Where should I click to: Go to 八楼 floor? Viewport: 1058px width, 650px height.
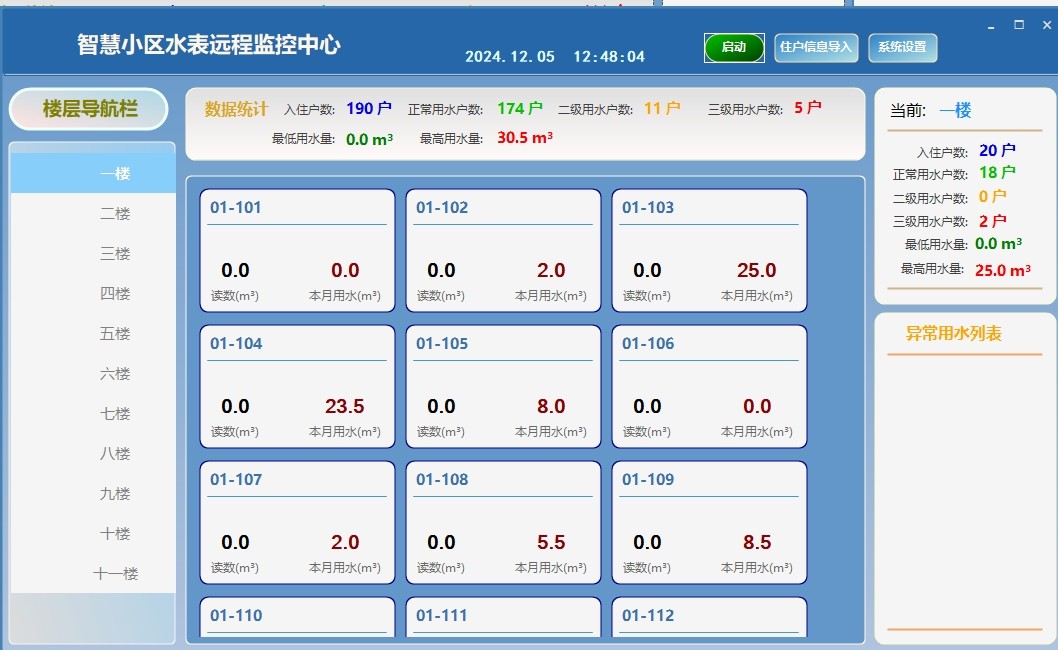(x=93, y=454)
